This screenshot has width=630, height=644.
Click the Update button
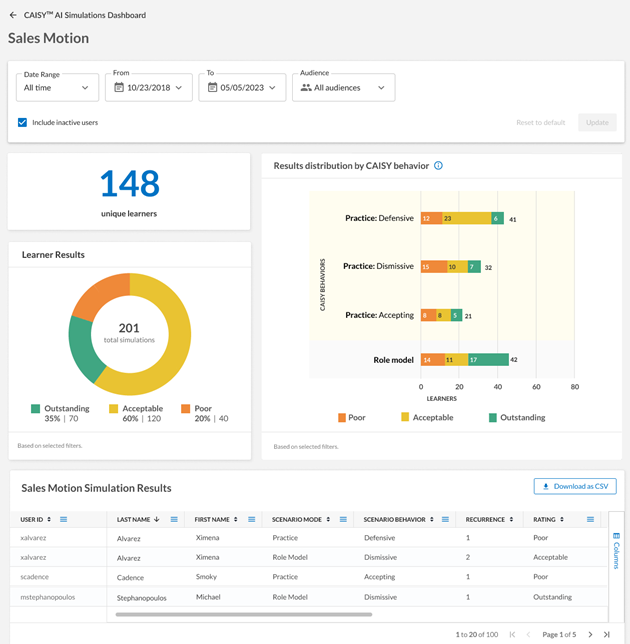597,122
